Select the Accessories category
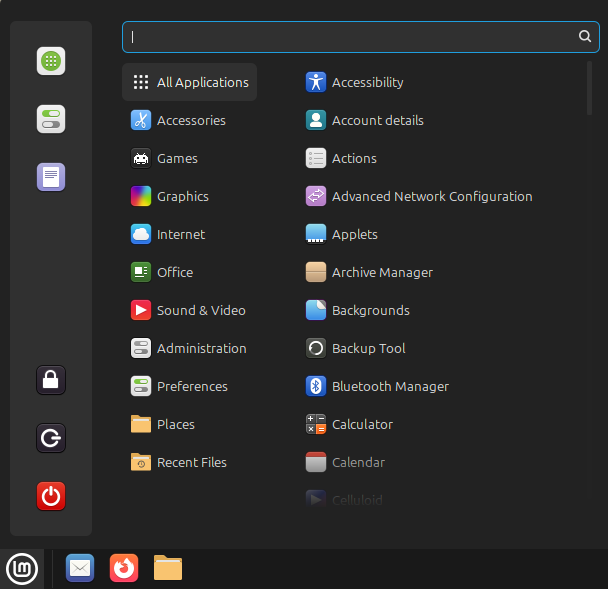 pyautogui.click(x=190, y=120)
